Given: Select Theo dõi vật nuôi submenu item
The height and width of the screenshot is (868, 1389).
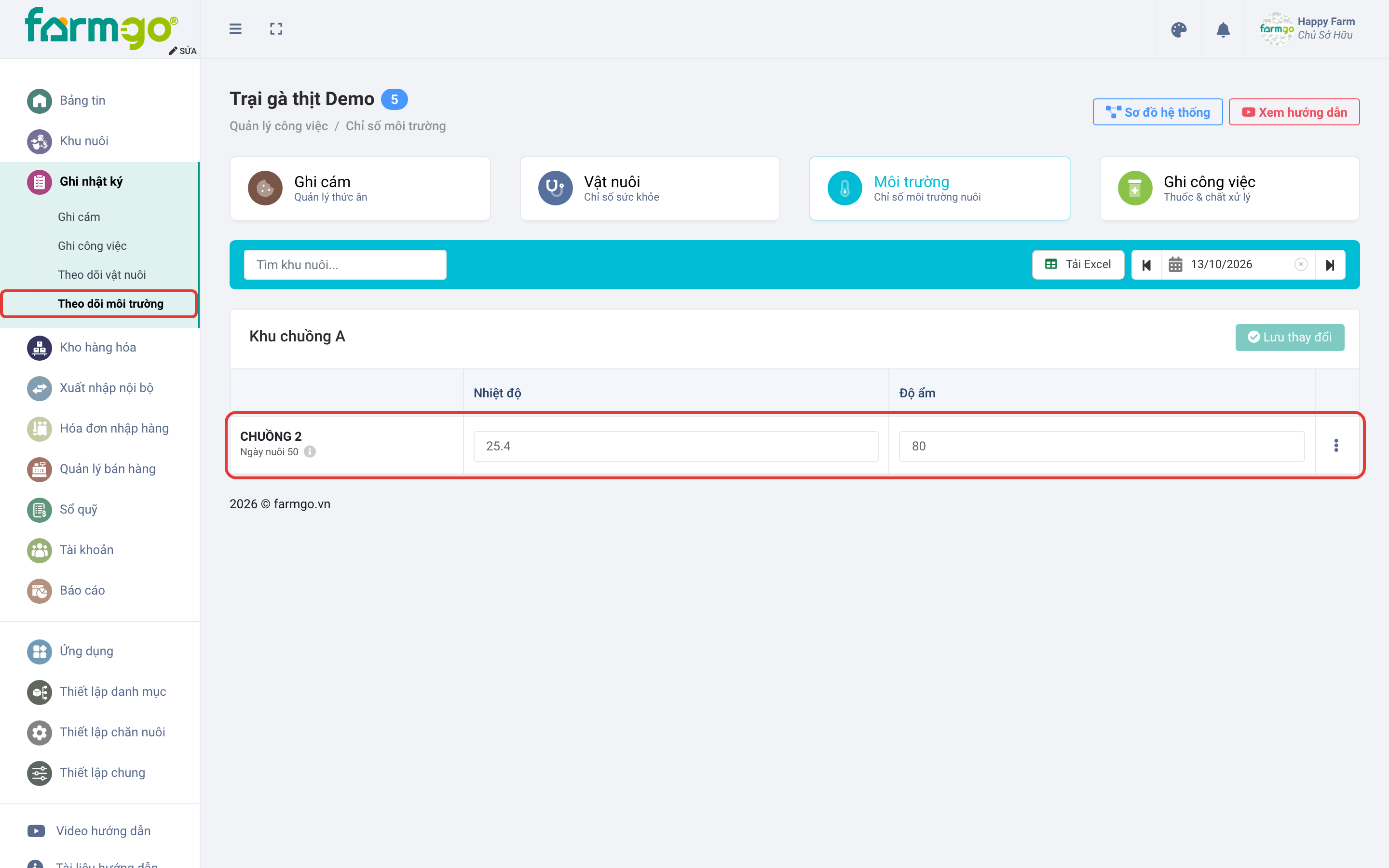Looking at the screenshot, I should point(102,275).
